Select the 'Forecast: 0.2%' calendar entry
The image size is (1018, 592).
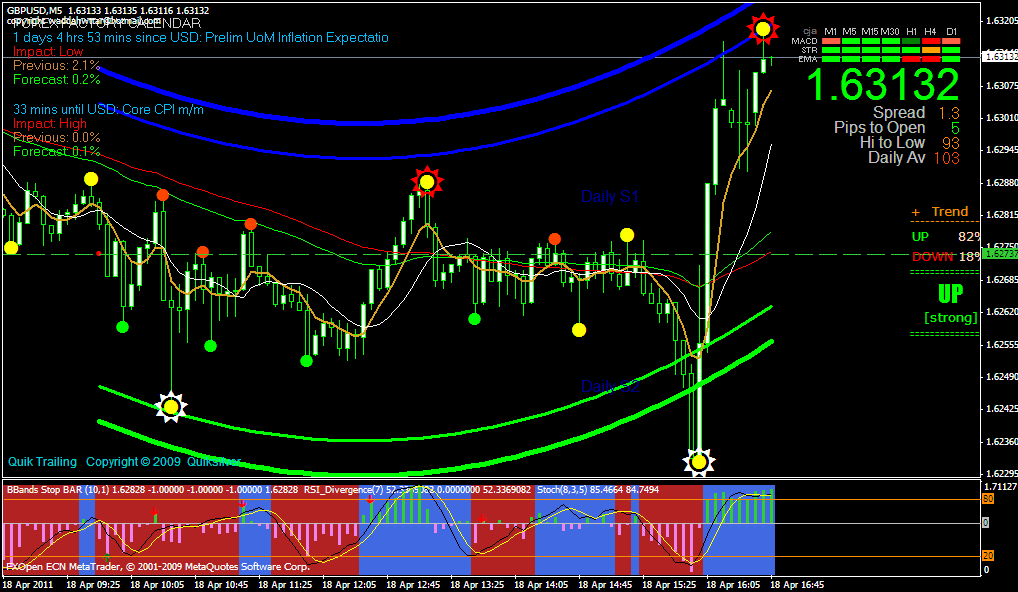[x=56, y=80]
